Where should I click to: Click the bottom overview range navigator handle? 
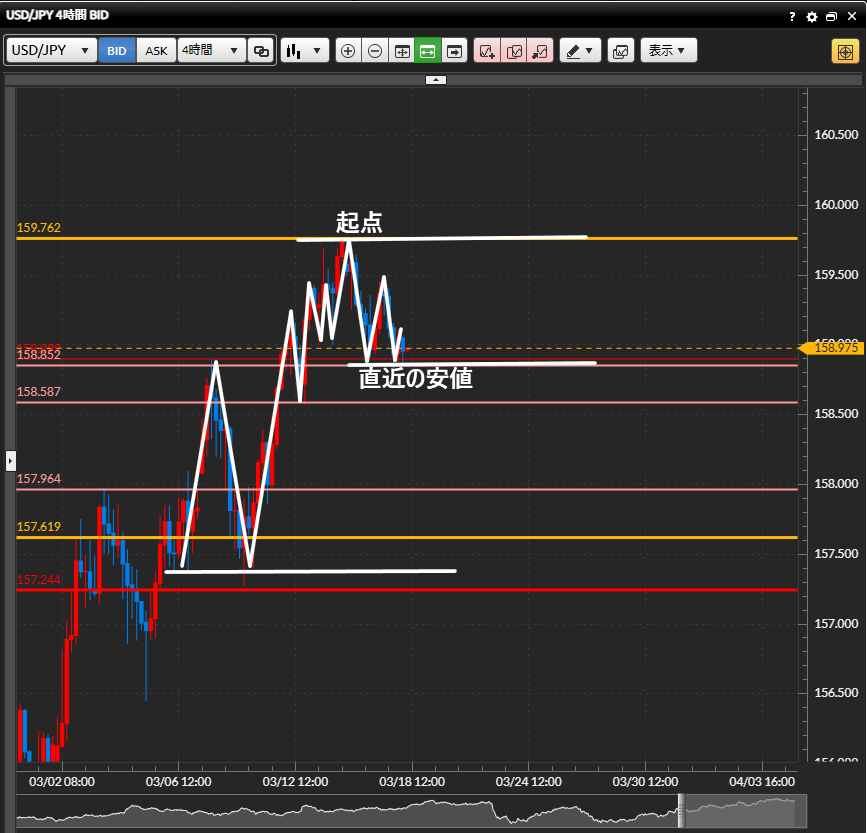[682, 810]
